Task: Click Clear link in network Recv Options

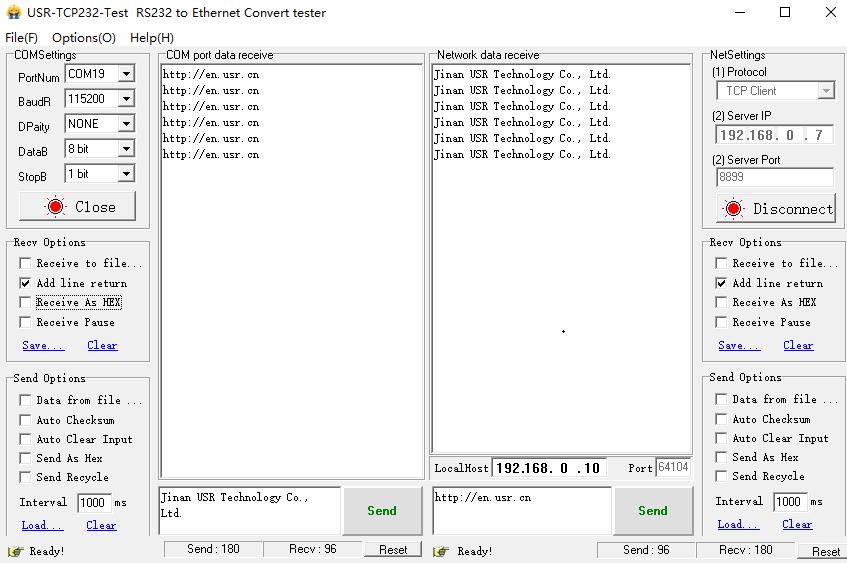Action: [x=798, y=345]
